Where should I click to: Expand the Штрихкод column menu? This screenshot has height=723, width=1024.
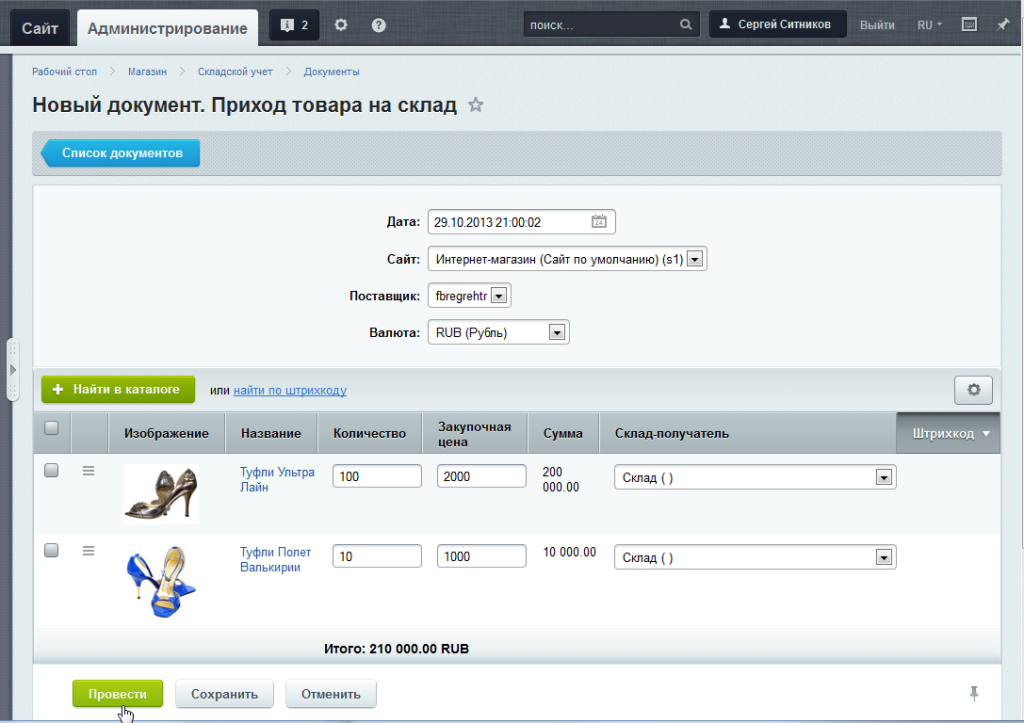point(986,434)
